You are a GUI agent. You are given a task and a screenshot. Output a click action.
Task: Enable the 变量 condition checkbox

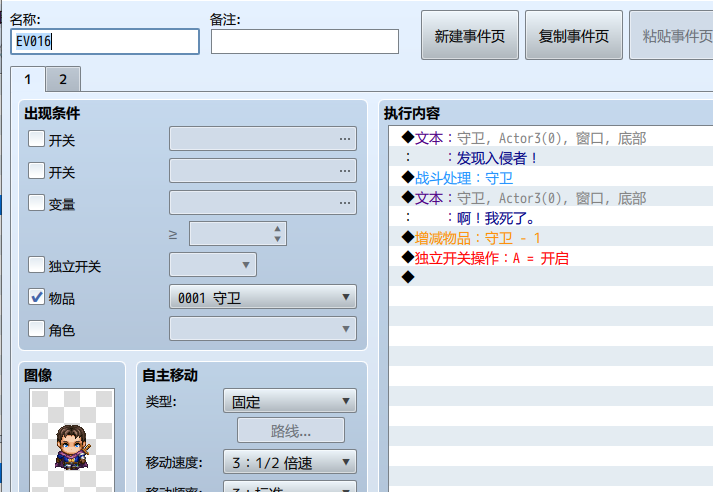[x=36, y=202]
